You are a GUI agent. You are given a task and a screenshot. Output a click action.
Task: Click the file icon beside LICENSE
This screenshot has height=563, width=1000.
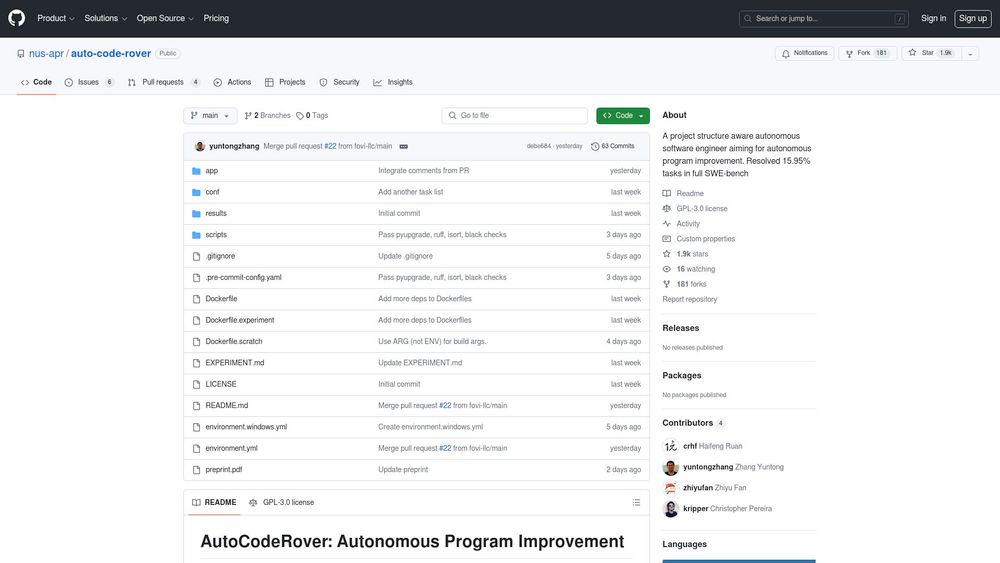[x=196, y=384]
